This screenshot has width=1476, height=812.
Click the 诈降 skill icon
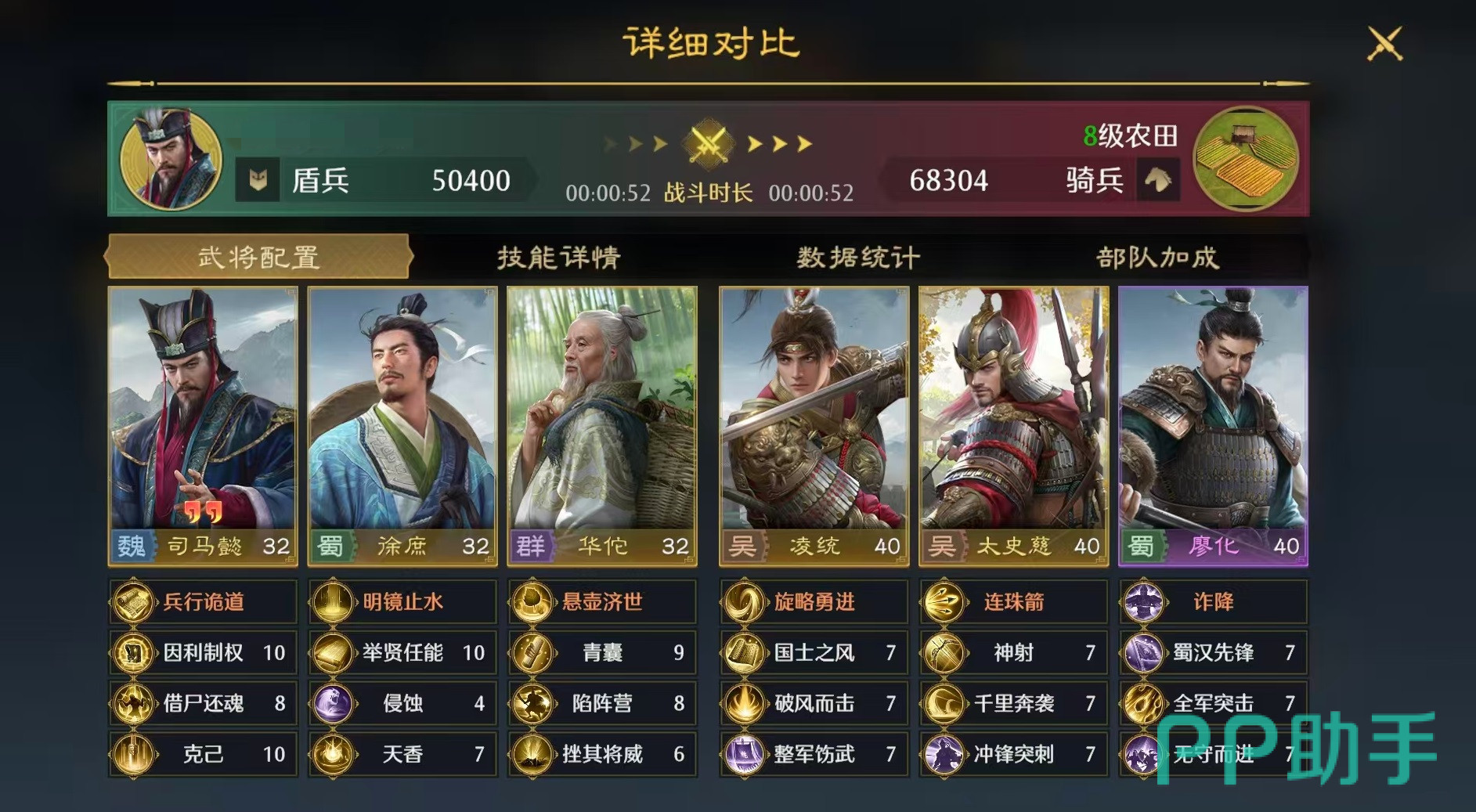(1143, 602)
